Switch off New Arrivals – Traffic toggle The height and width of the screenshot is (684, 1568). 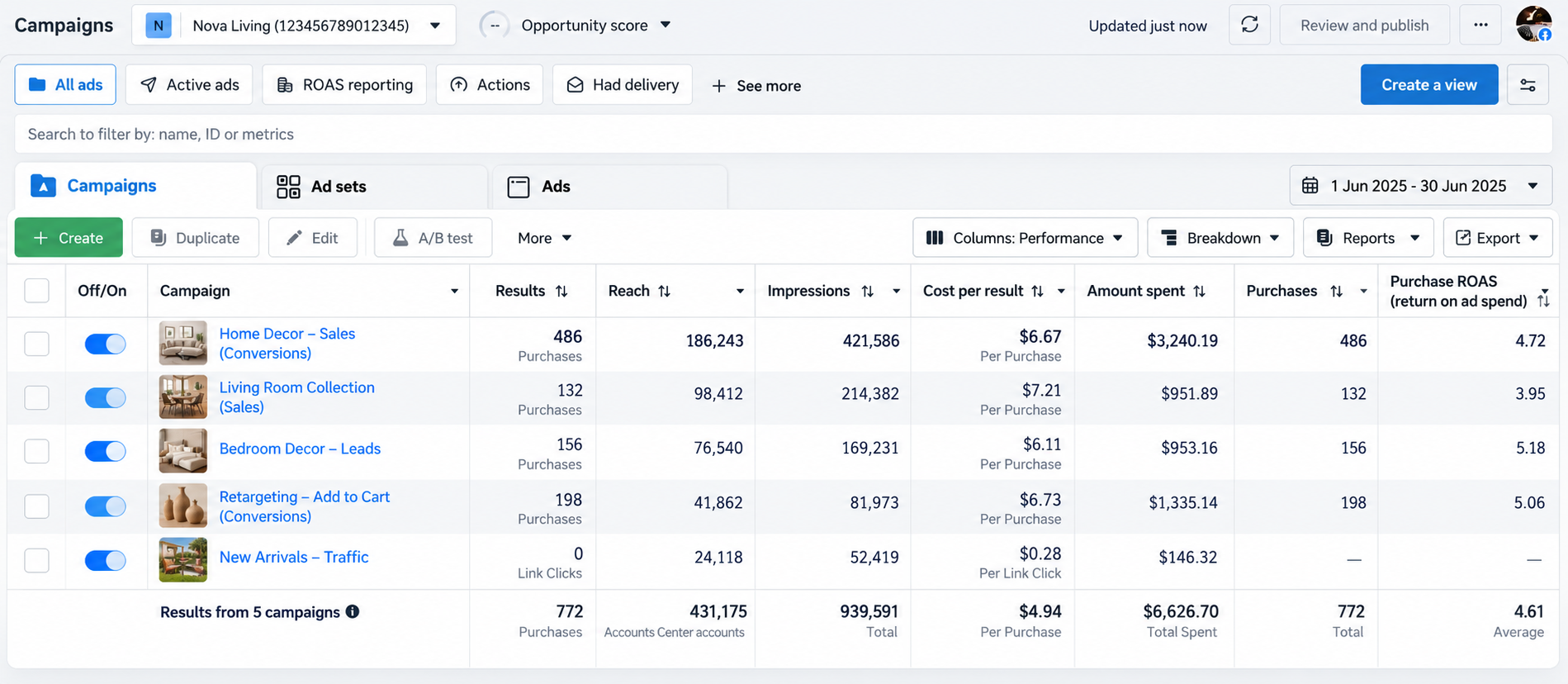[106, 560]
